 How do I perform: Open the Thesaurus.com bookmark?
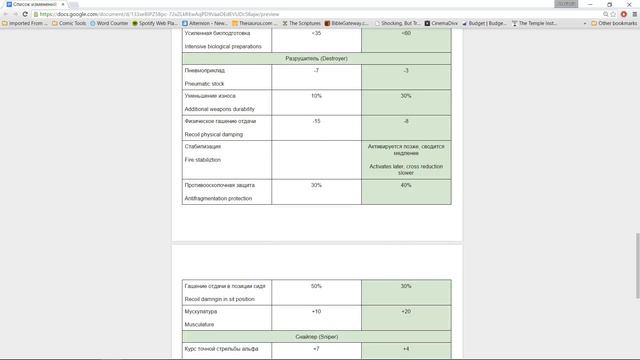[x=255, y=23]
